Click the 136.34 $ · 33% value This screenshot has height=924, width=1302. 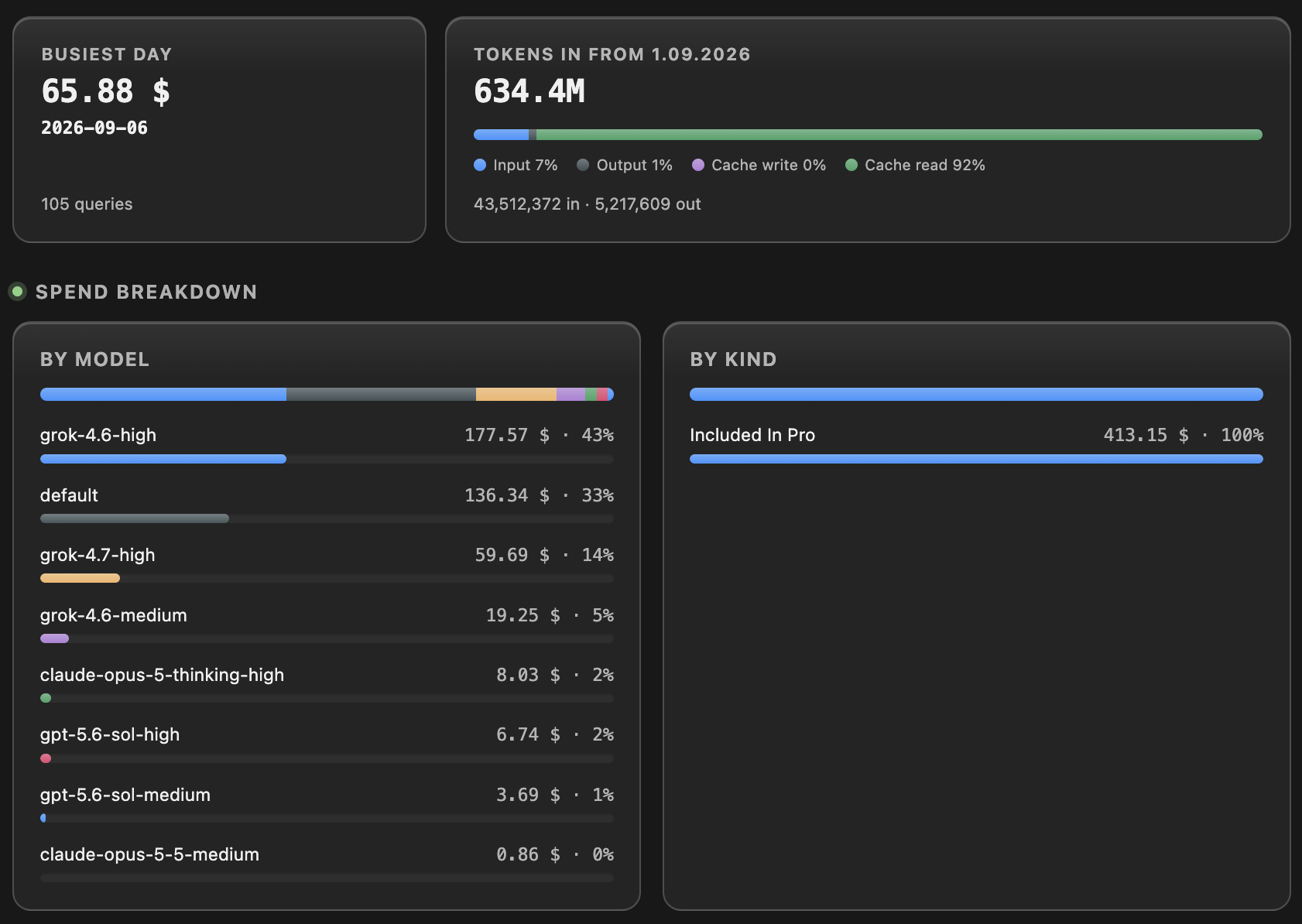point(539,495)
